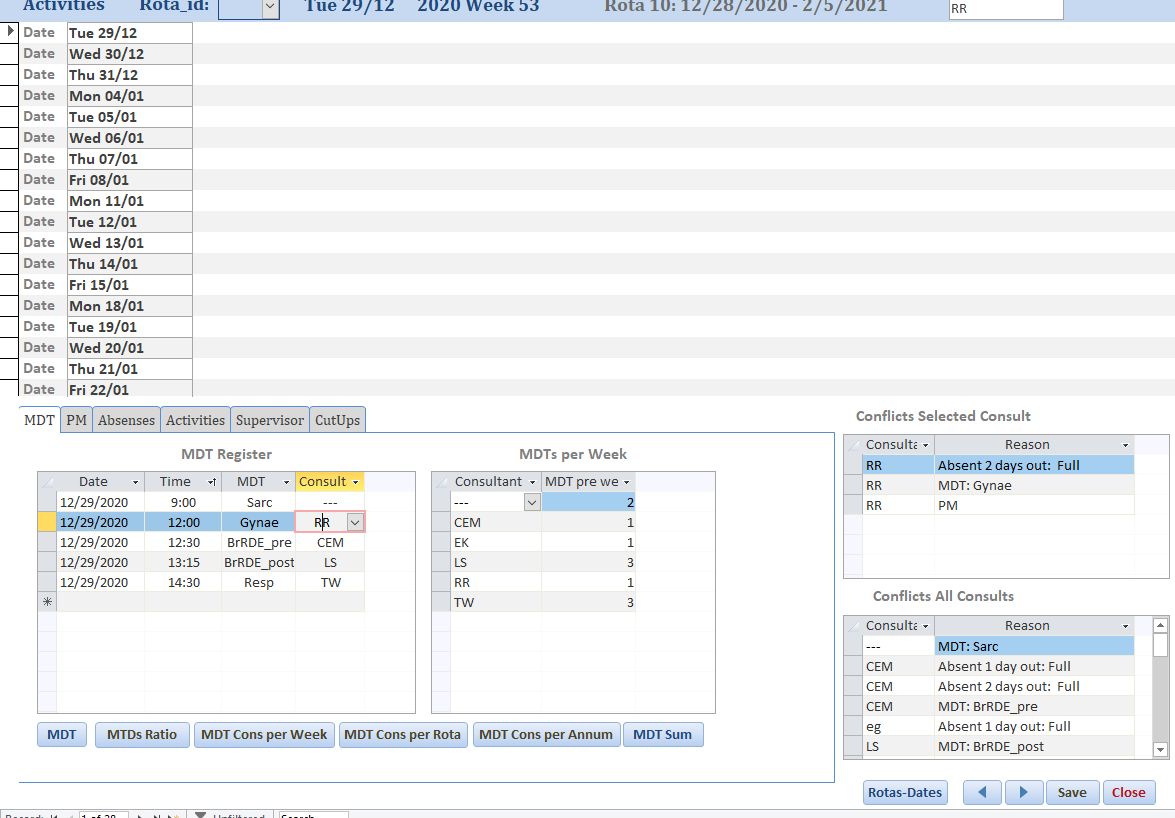Select the CutUps tab
Image resolution: width=1175 pixels, height=818 pixels.
[x=337, y=420]
